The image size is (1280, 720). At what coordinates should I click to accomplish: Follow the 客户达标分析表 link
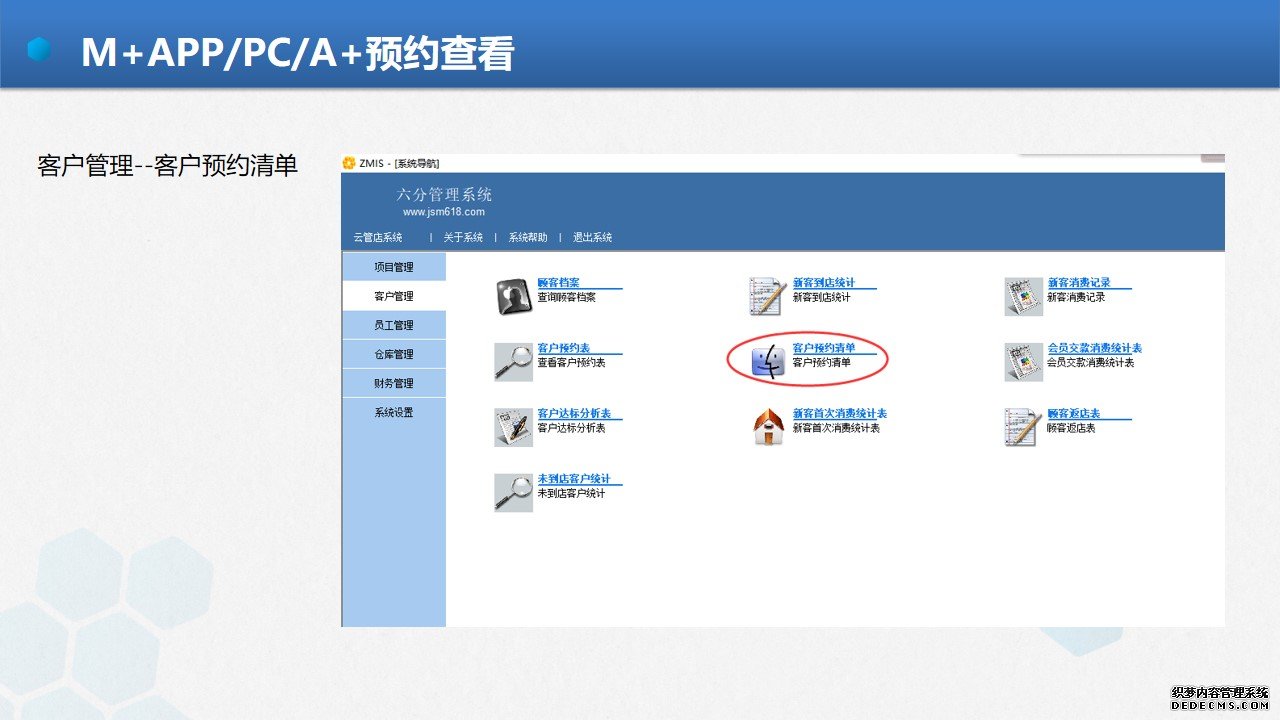pyautogui.click(x=574, y=414)
